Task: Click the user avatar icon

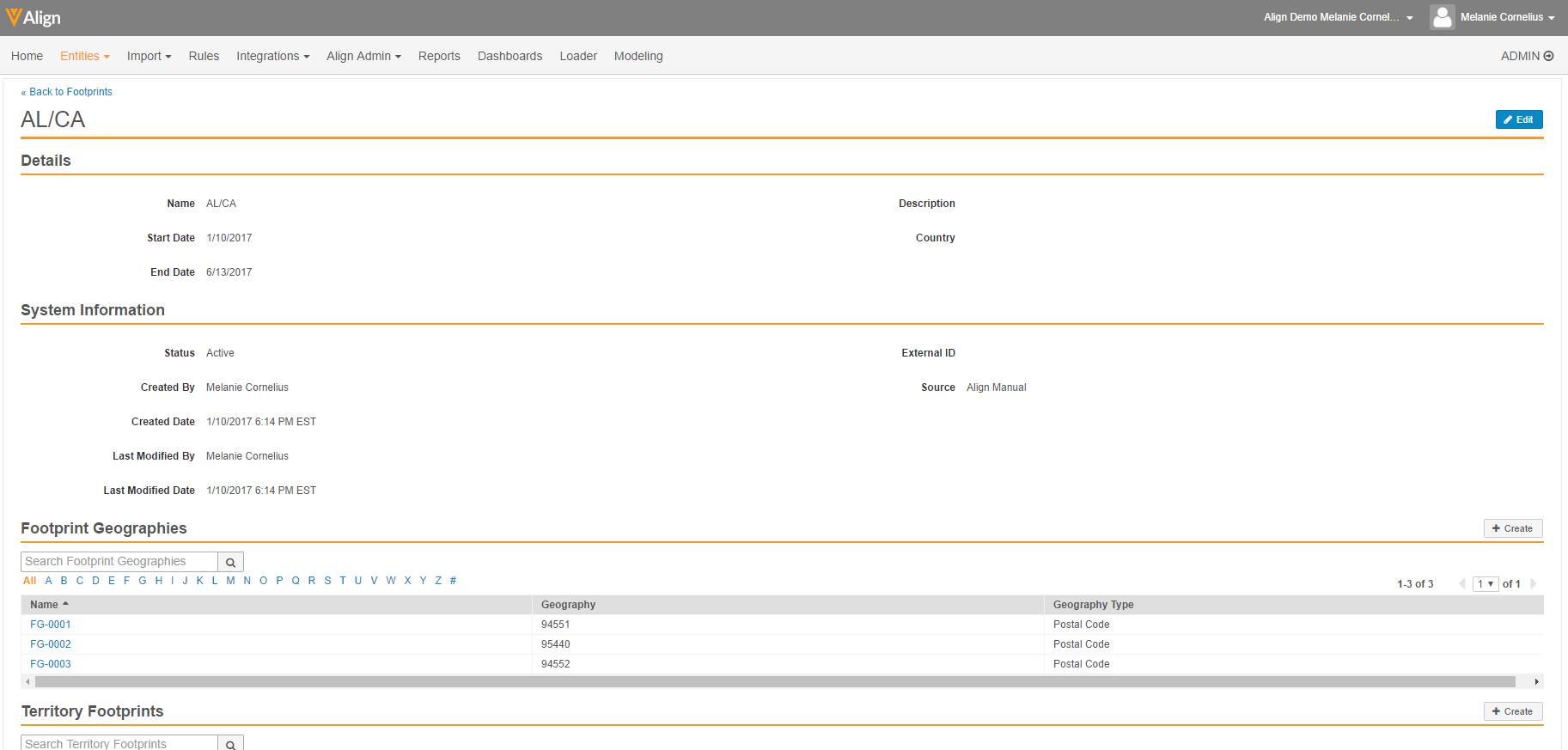Action: [1442, 17]
